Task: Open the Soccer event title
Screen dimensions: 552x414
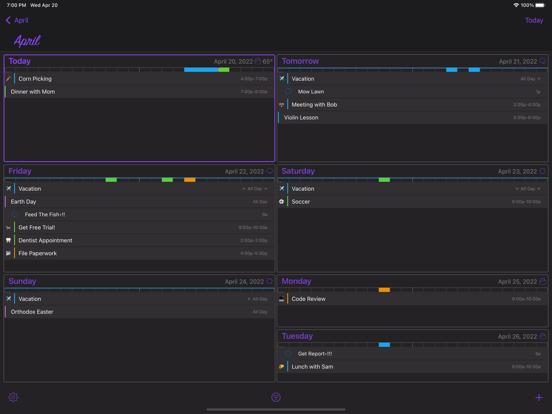Action: [x=301, y=201]
